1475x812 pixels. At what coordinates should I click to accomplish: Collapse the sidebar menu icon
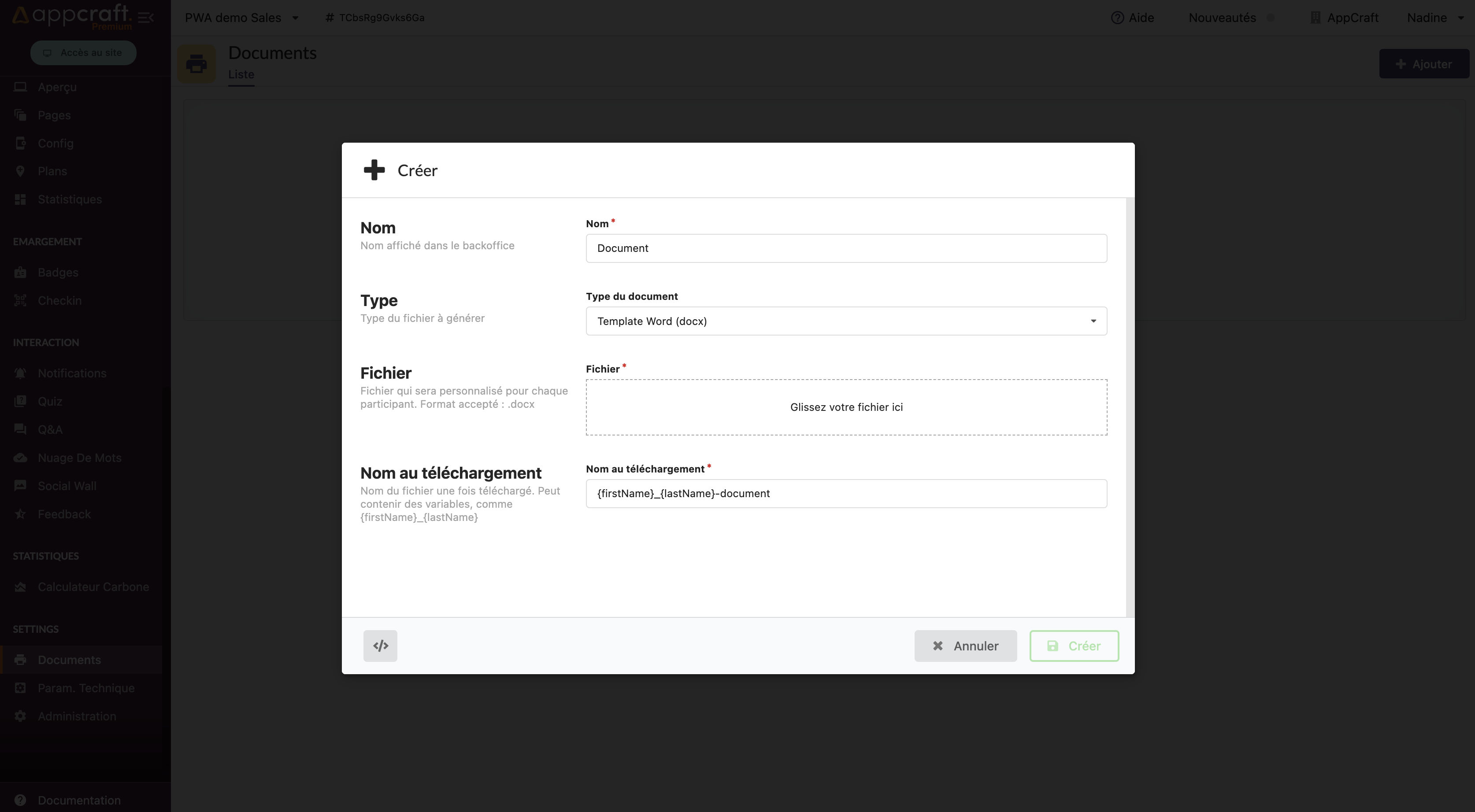coord(146,17)
